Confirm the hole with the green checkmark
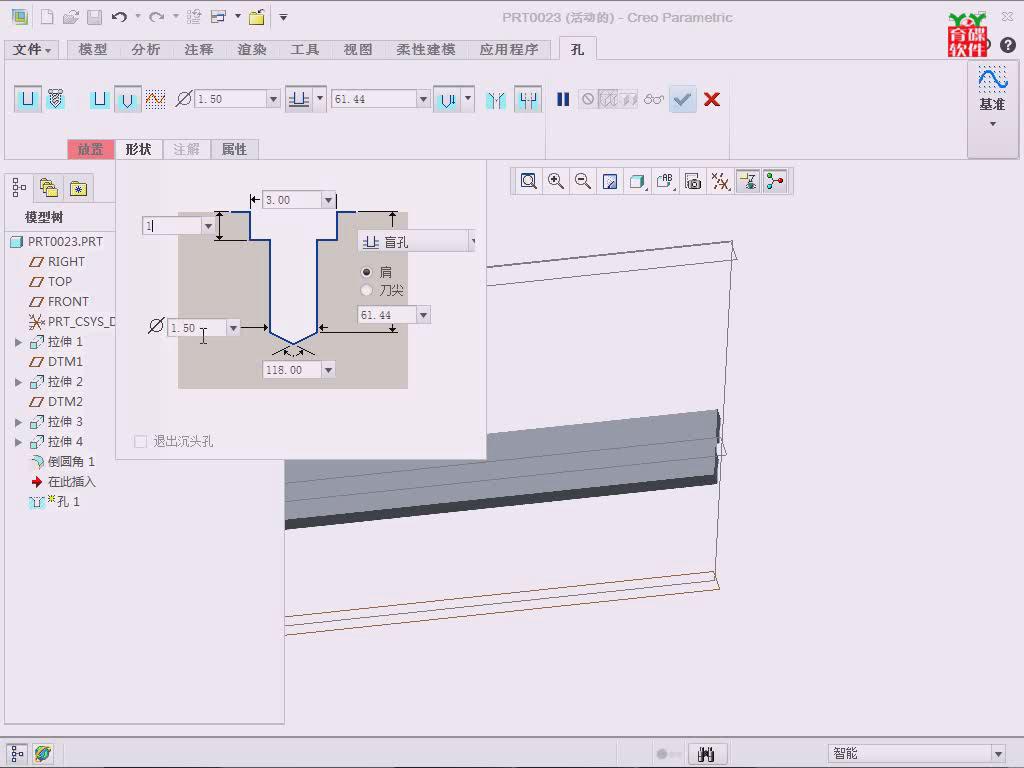The width and height of the screenshot is (1024, 768). tap(682, 99)
